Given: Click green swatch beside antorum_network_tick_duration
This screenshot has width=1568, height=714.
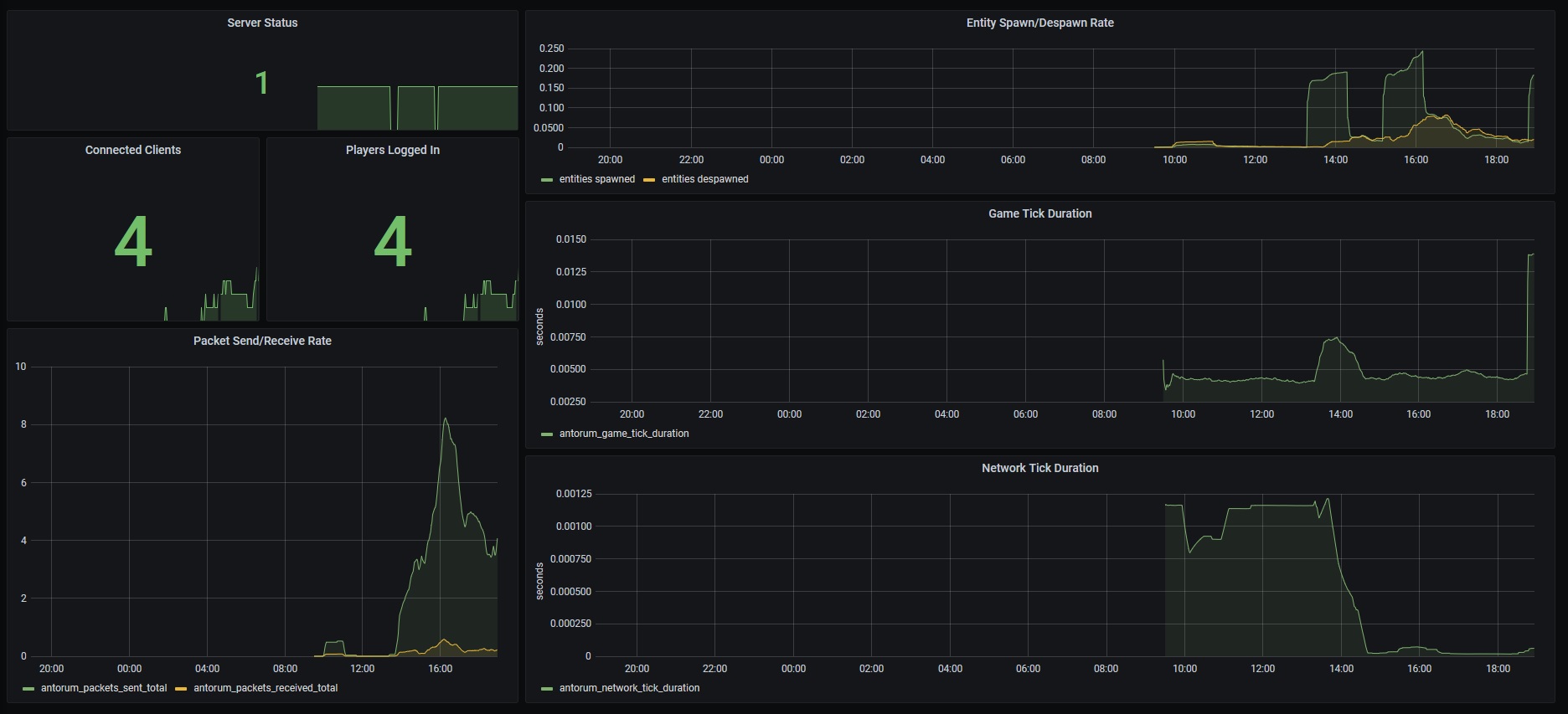Looking at the screenshot, I should (x=547, y=689).
